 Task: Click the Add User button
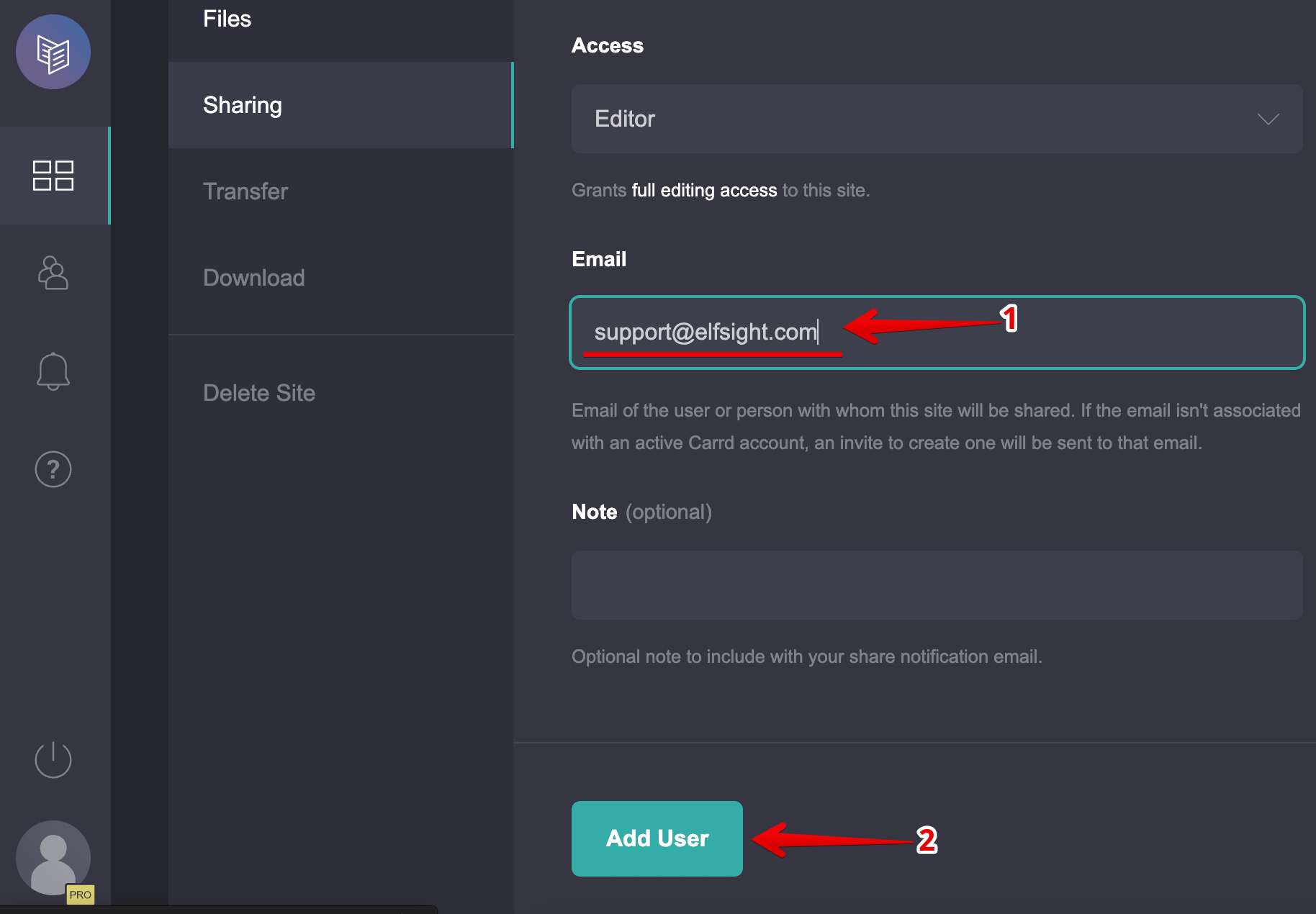pyautogui.click(x=657, y=838)
